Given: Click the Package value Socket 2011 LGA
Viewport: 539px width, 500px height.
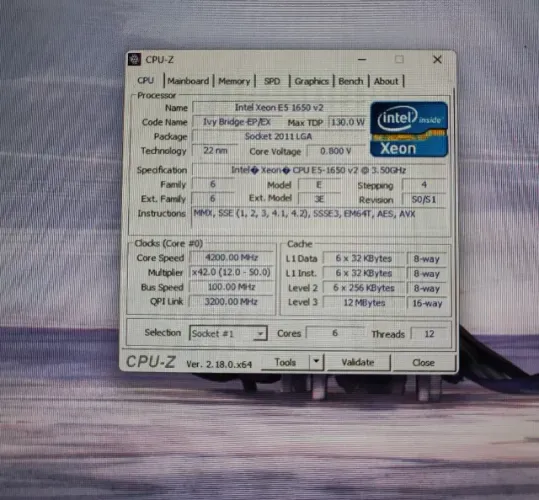Looking at the screenshot, I should tap(279, 136).
